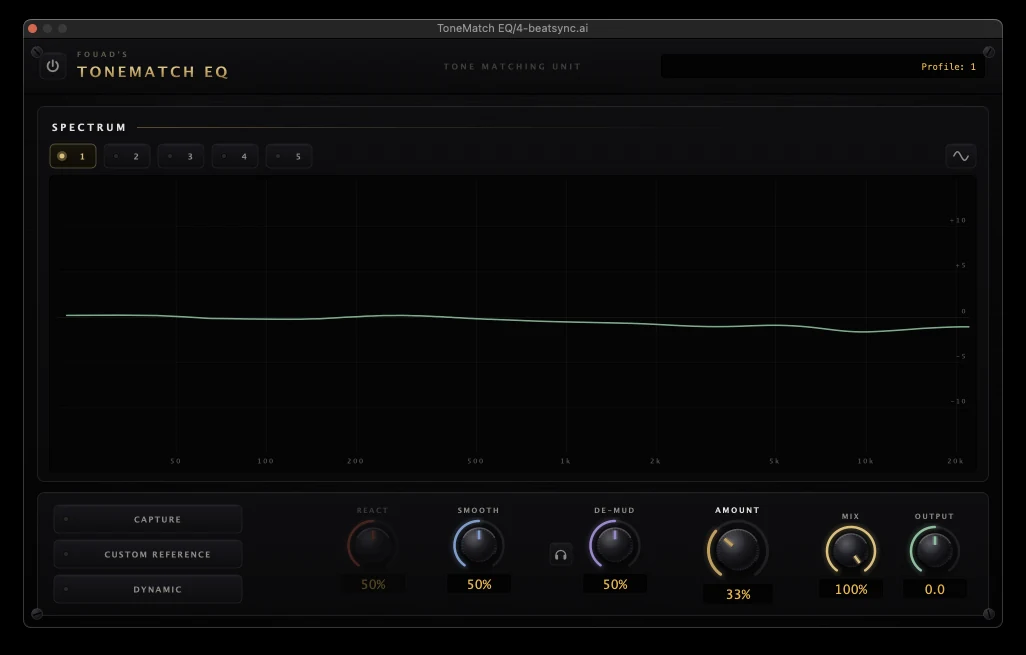Click the Smooth knob
Viewport: 1026px width, 655px height.
478,544
